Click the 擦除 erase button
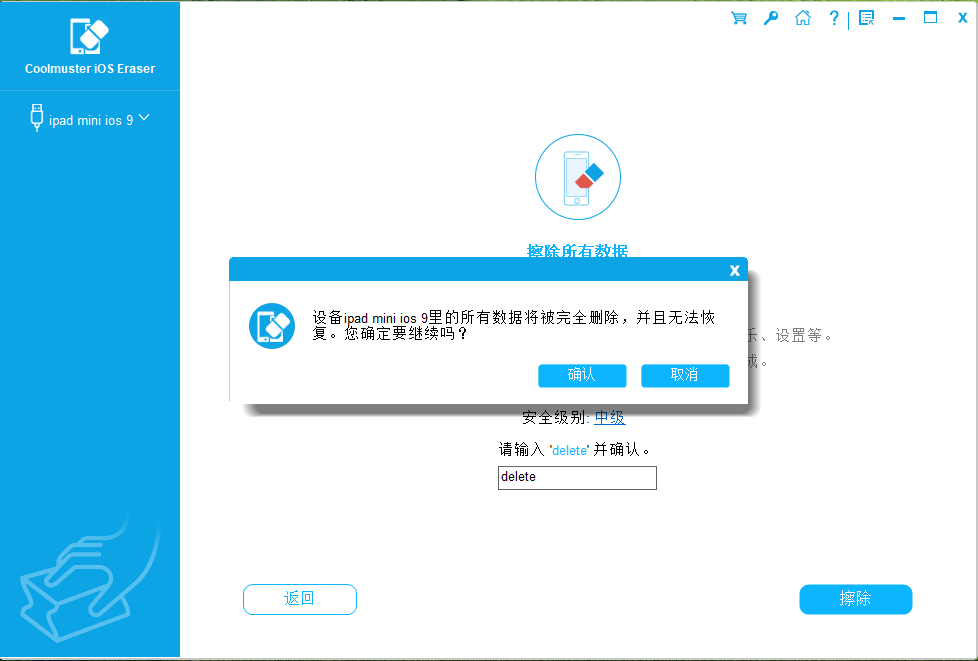This screenshot has height=661, width=978. click(856, 599)
